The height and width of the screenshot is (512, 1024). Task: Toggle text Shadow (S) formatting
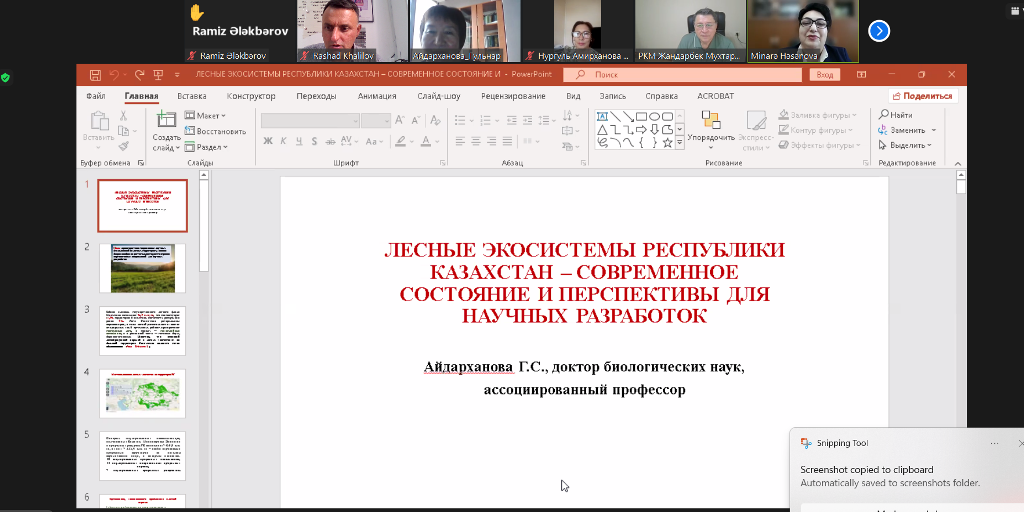[314, 141]
